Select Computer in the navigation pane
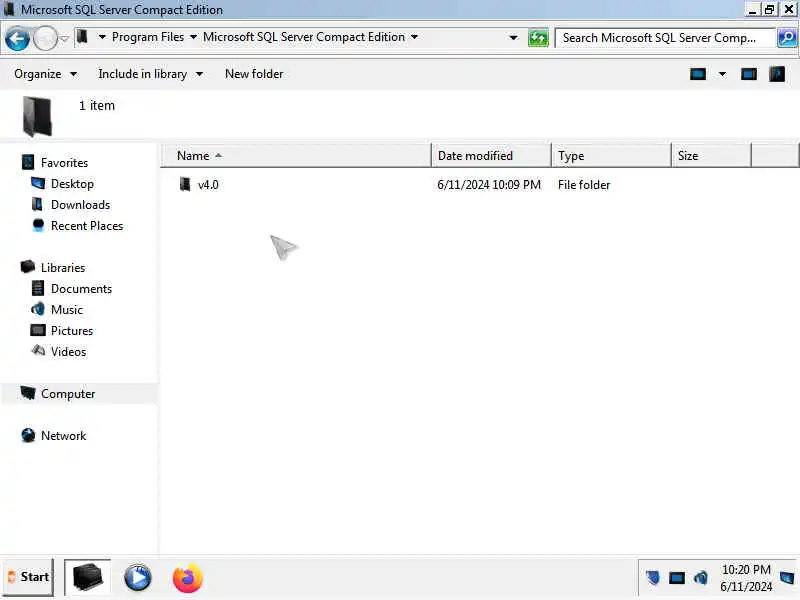Viewport: 800px width, 600px height. click(68, 394)
